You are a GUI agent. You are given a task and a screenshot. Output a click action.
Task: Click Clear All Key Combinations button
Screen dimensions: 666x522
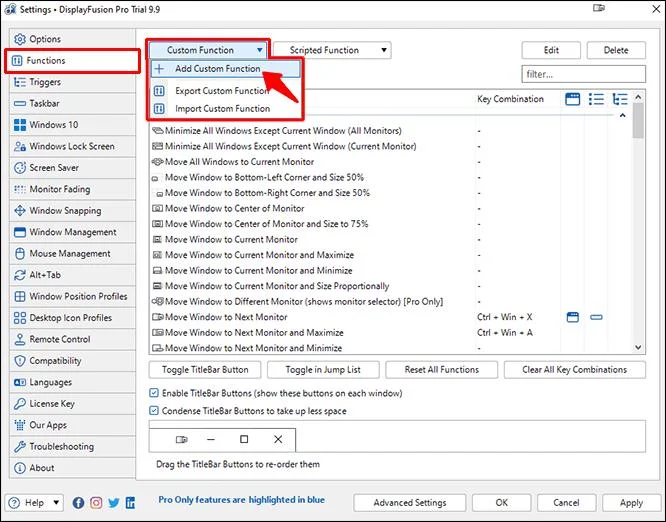pos(574,370)
